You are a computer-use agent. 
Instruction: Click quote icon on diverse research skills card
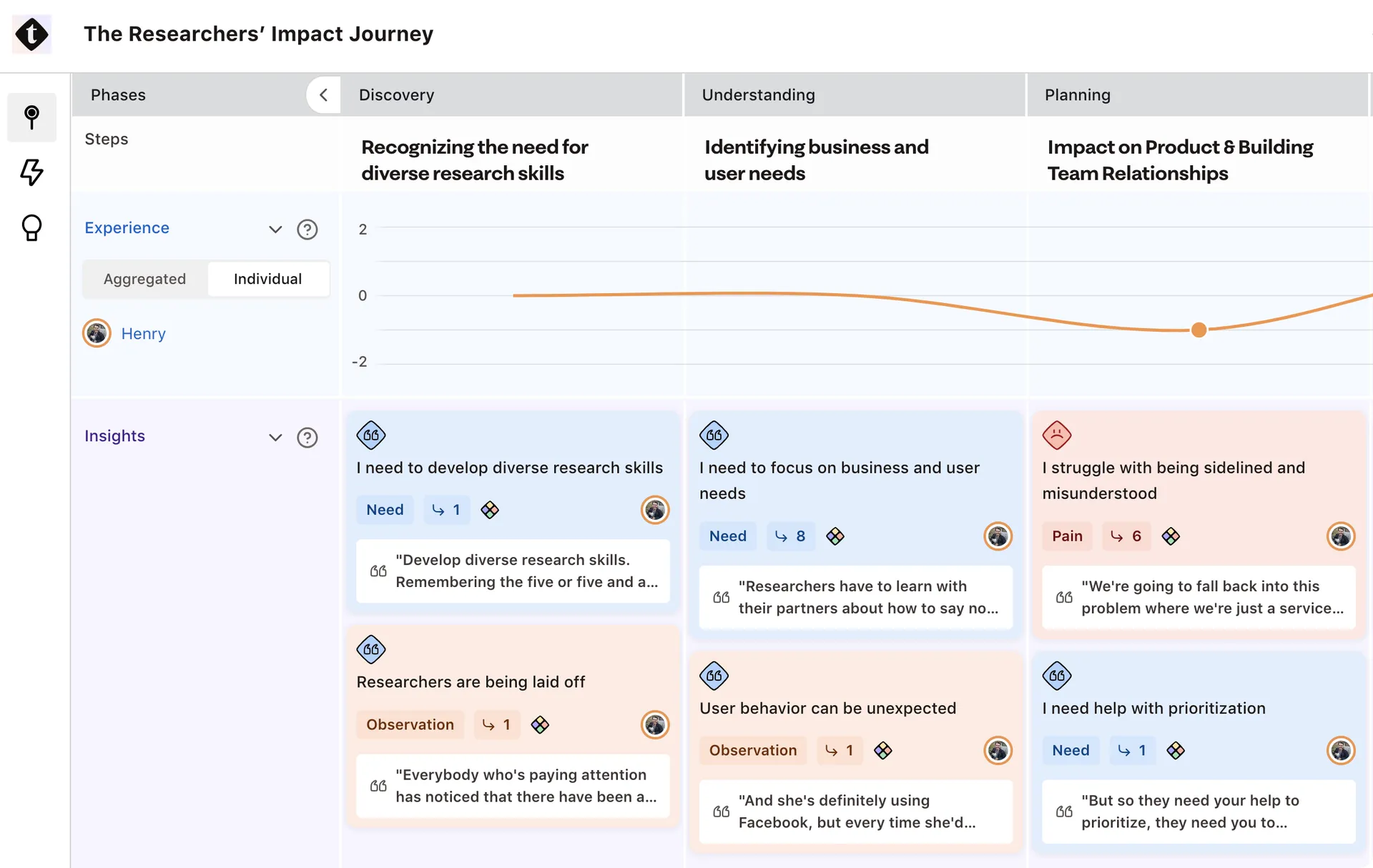pyautogui.click(x=371, y=435)
